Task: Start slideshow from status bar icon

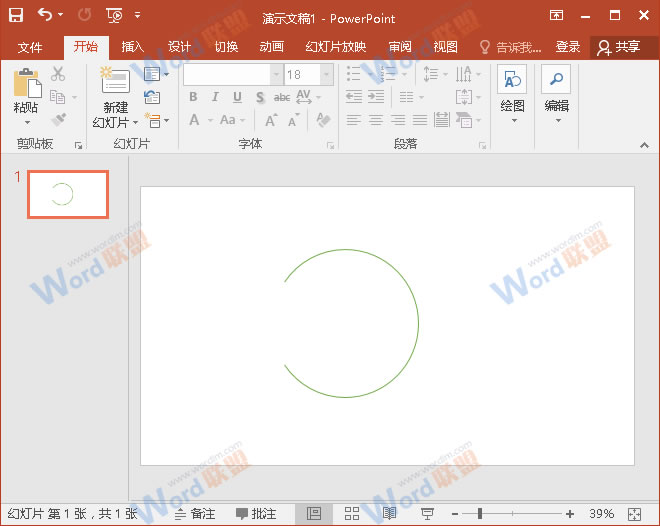Action: click(427, 513)
